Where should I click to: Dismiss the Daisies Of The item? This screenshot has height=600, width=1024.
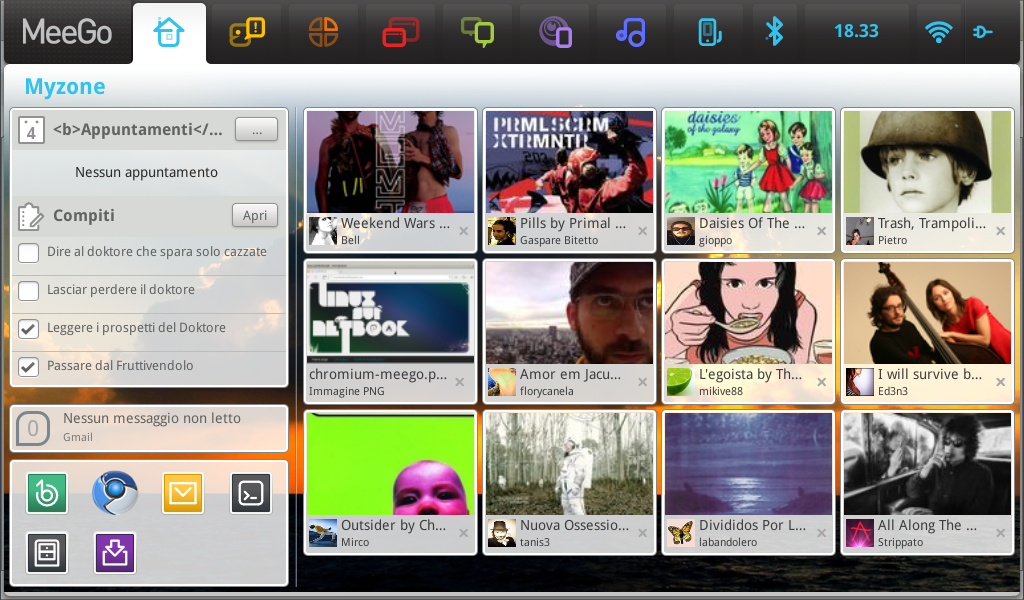tap(822, 231)
